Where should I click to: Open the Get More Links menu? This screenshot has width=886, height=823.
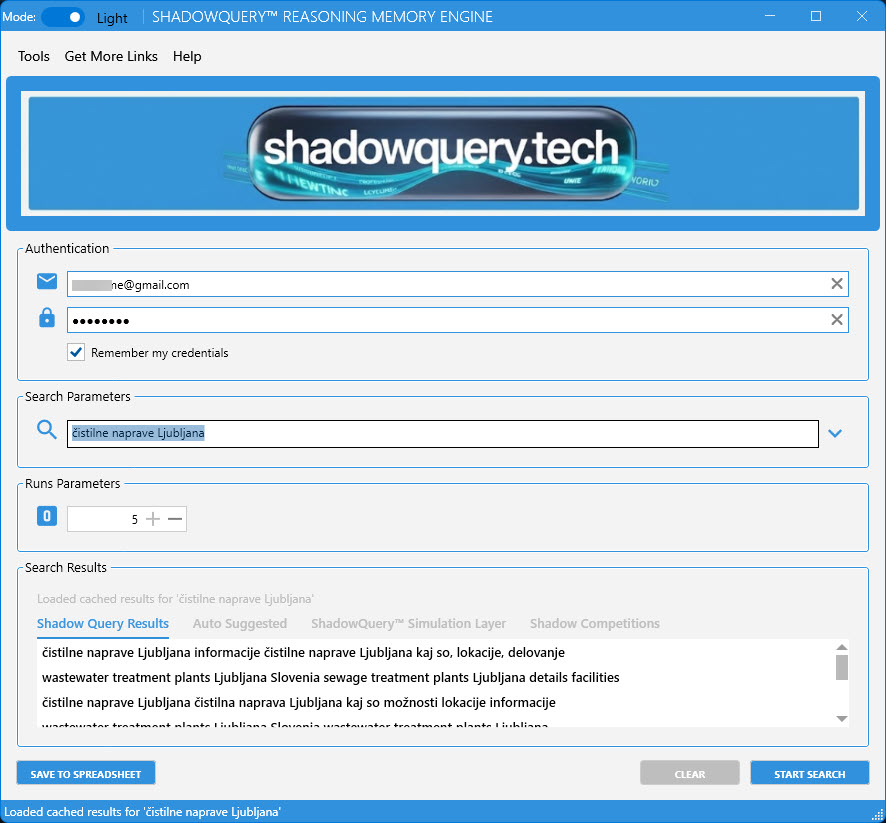(x=111, y=56)
